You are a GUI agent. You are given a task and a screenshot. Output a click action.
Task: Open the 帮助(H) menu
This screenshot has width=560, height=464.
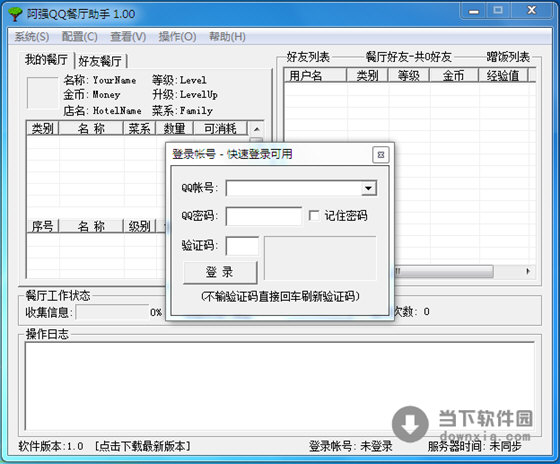pyautogui.click(x=227, y=36)
